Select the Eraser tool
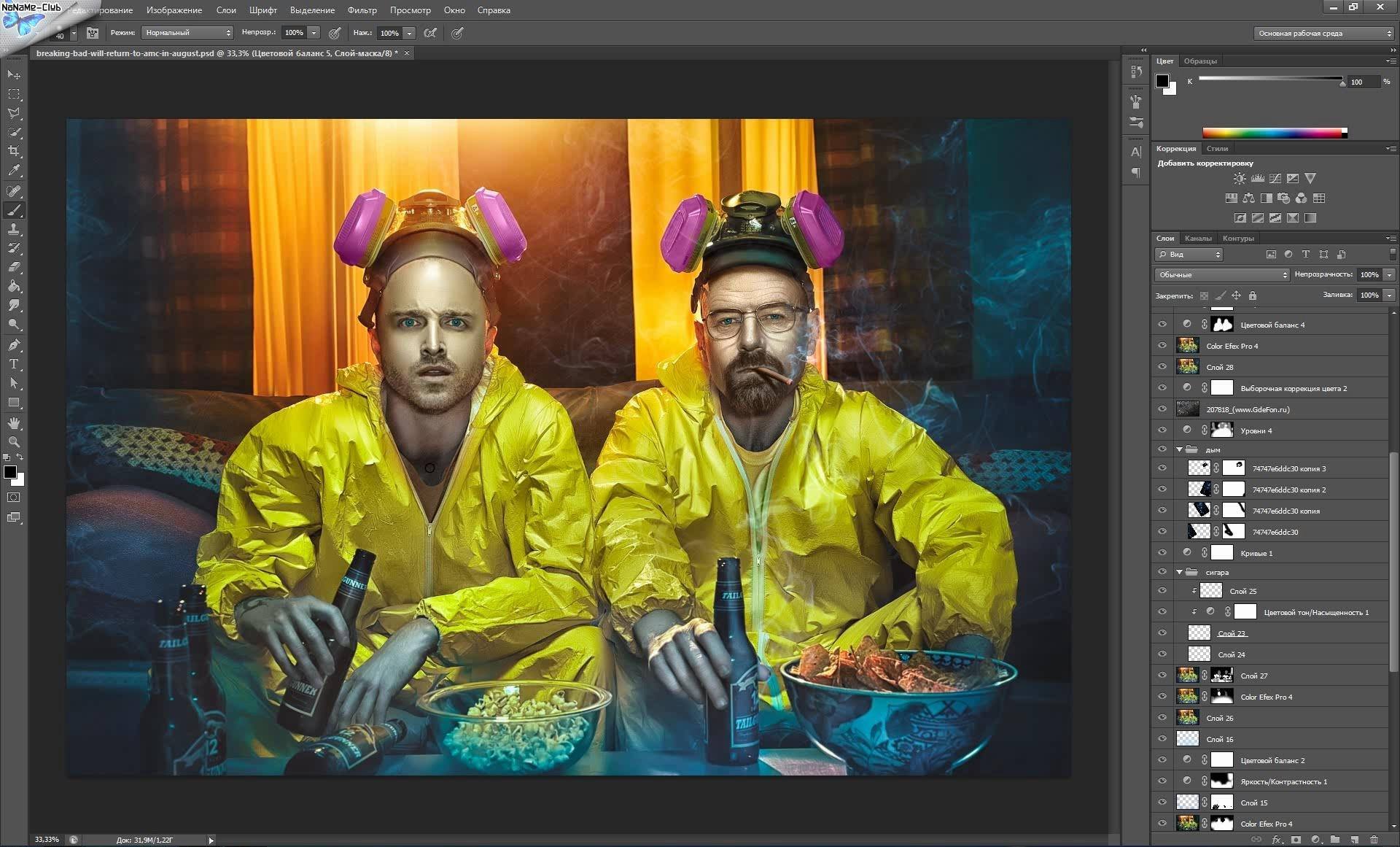 tap(14, 267)
